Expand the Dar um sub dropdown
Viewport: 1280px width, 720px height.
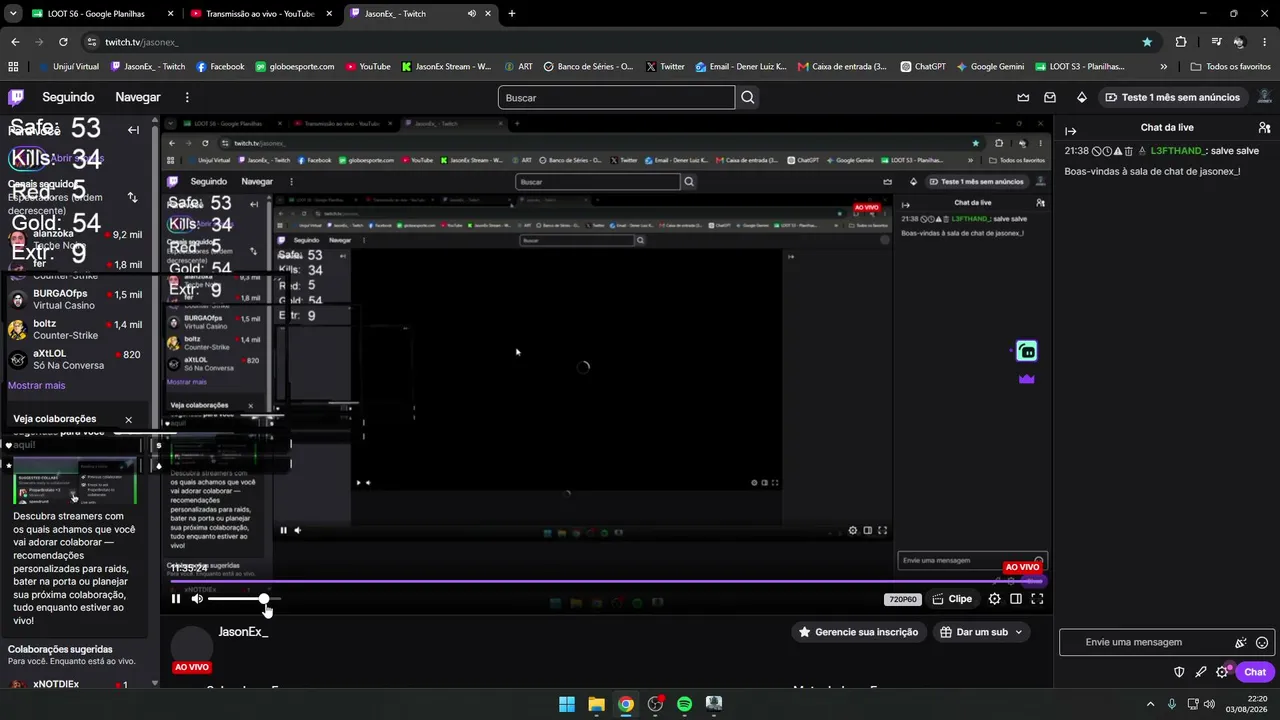[x=1019, y=632]
